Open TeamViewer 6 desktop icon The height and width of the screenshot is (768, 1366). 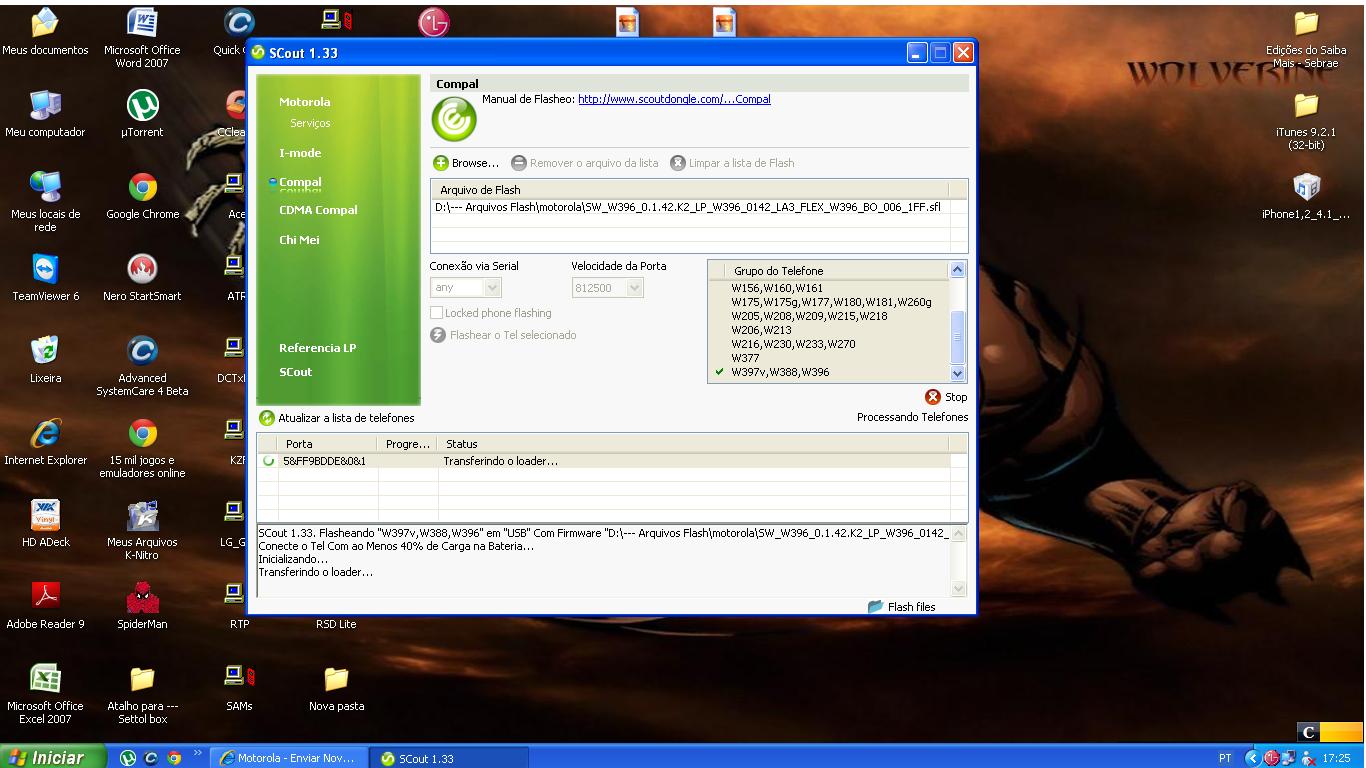click(x=45, y=278)
